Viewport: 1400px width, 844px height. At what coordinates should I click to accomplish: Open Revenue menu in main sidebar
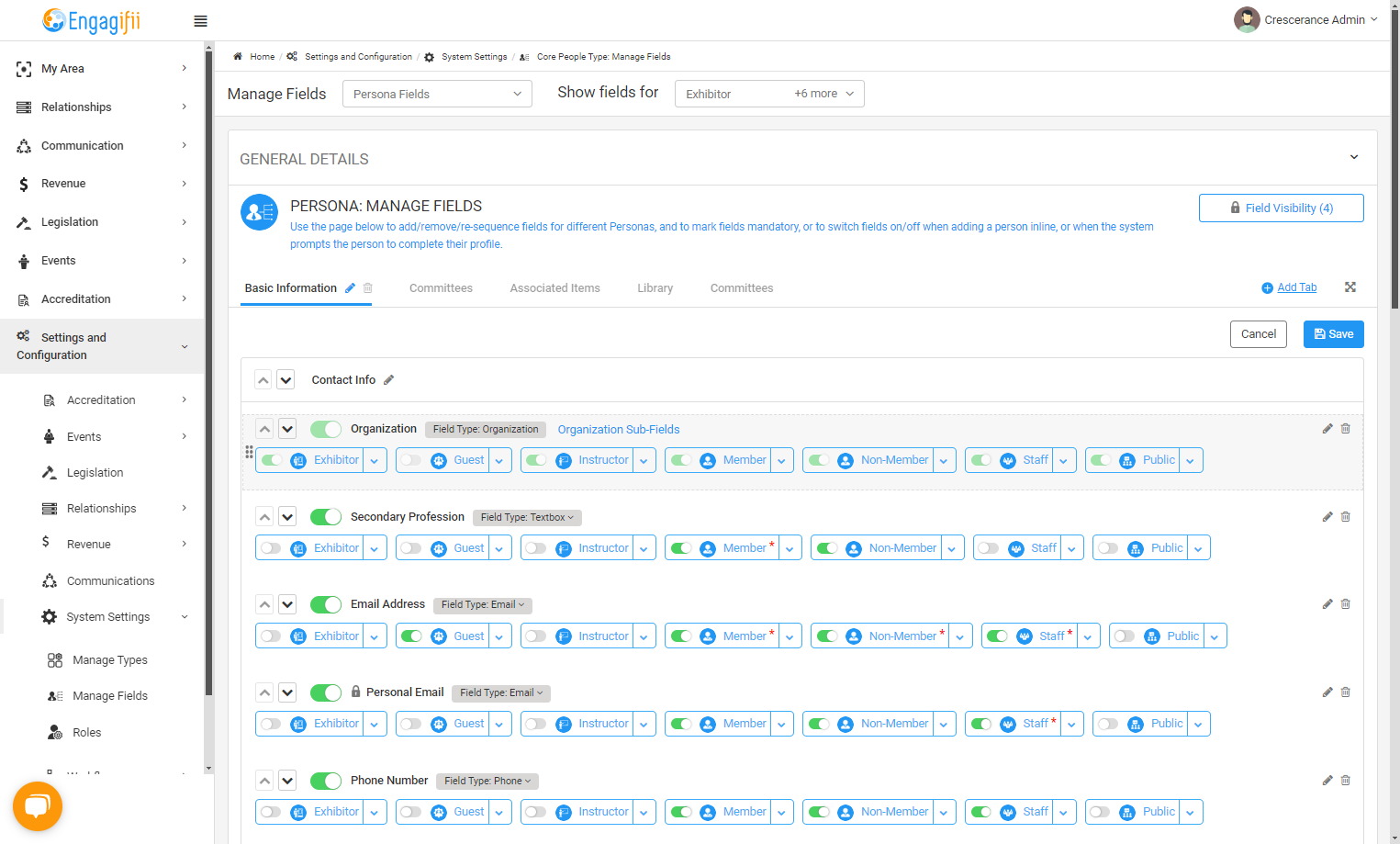pos(102,184)
